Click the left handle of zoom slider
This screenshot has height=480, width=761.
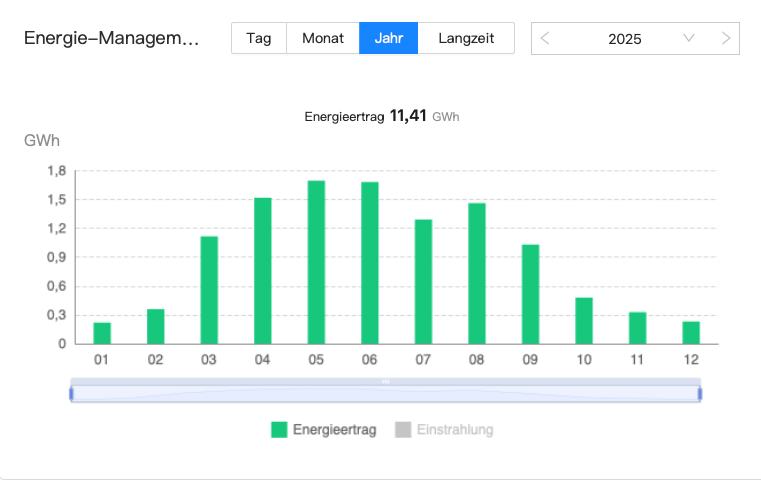(x=71, y=394)
